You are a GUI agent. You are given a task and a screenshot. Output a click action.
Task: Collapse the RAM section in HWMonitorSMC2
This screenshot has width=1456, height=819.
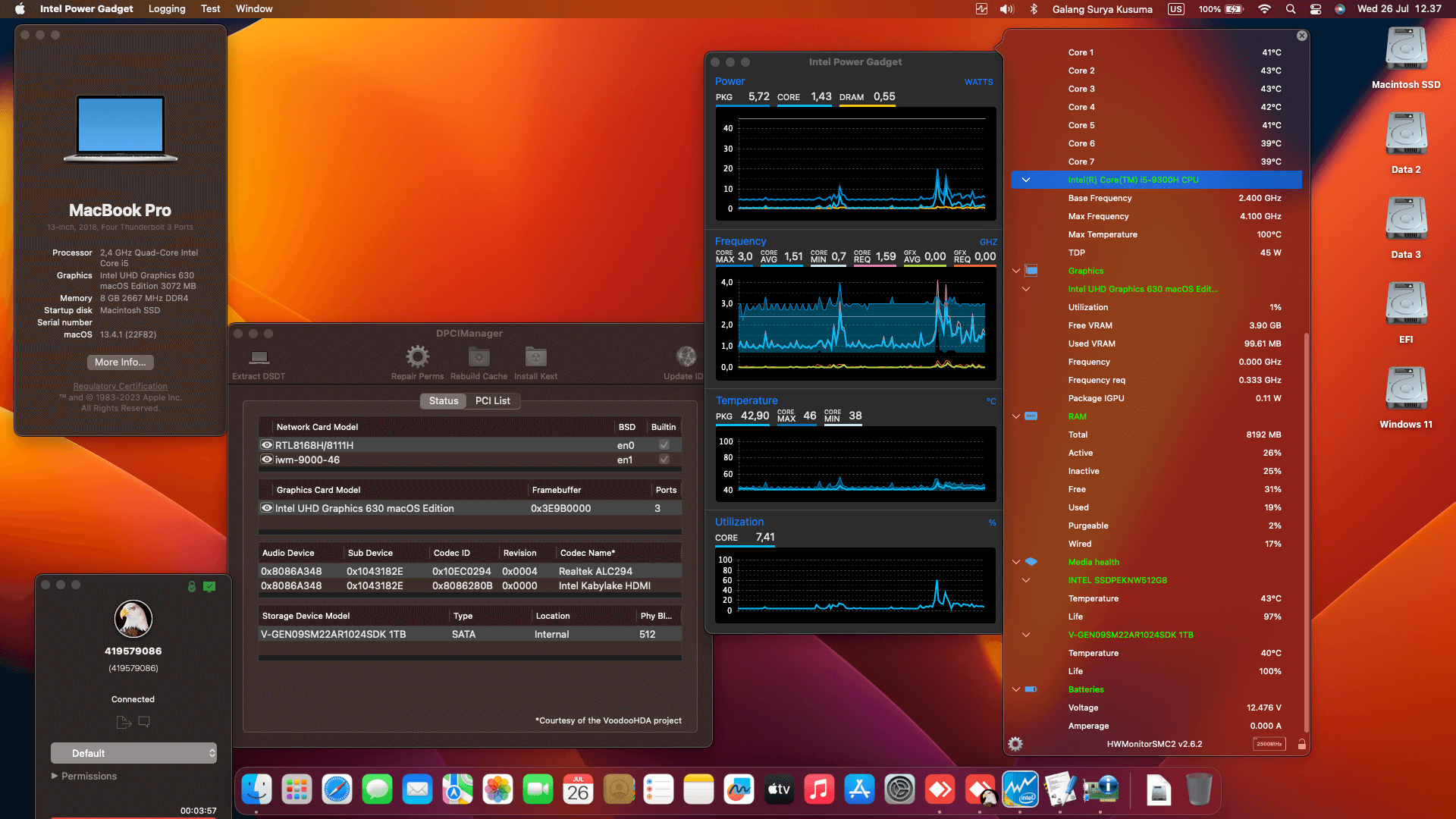click(x=1016, y=416)
